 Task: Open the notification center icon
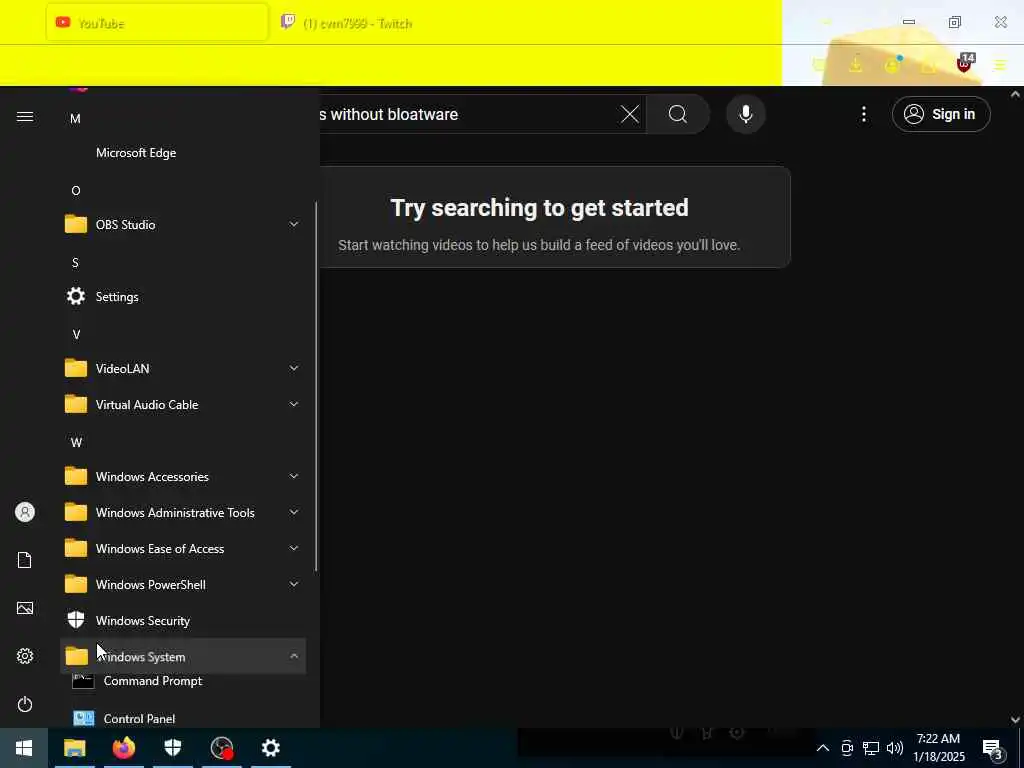click(x=993, y=749)
